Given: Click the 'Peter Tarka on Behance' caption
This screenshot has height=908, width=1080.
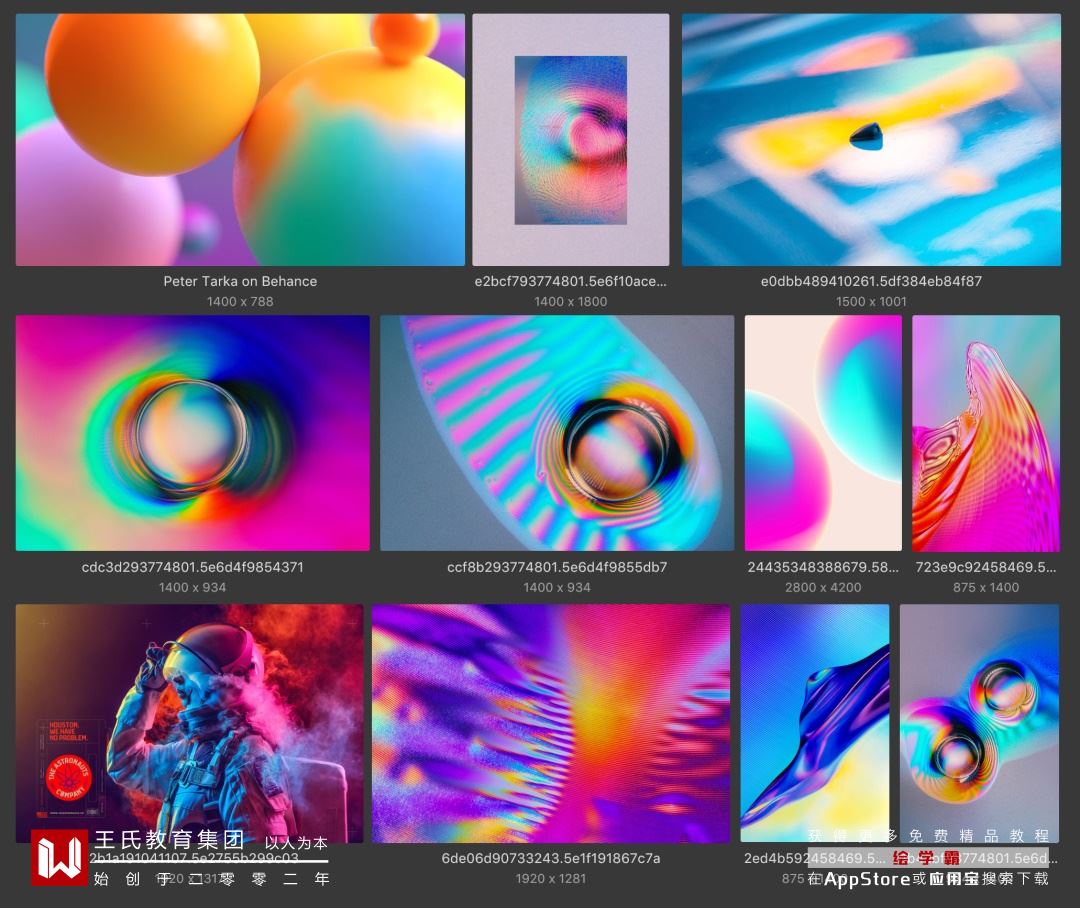Looking at the screenshot, I should click(240, 281).
